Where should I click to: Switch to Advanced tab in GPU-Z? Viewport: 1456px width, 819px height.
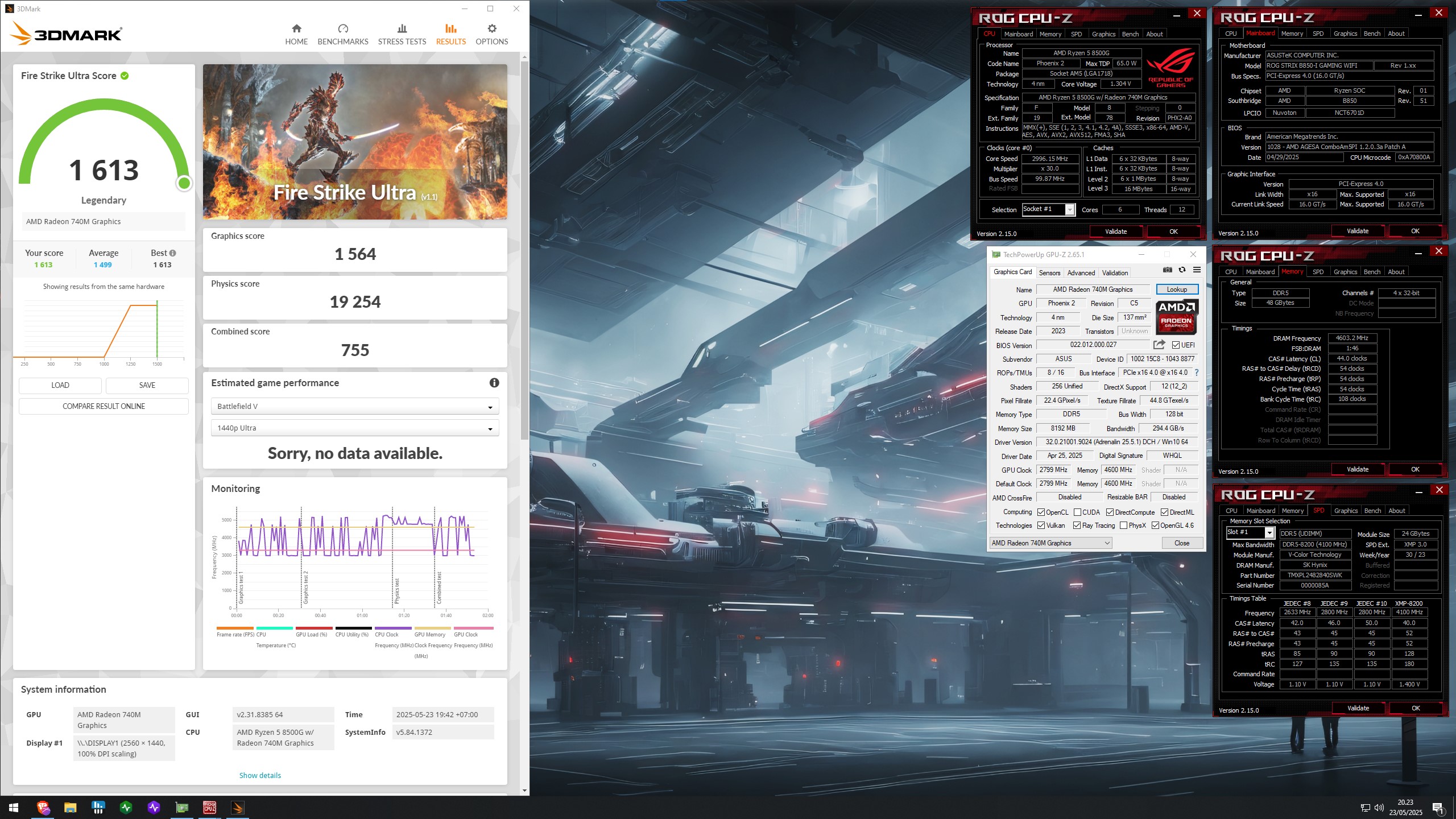[x=1081, y=273]
